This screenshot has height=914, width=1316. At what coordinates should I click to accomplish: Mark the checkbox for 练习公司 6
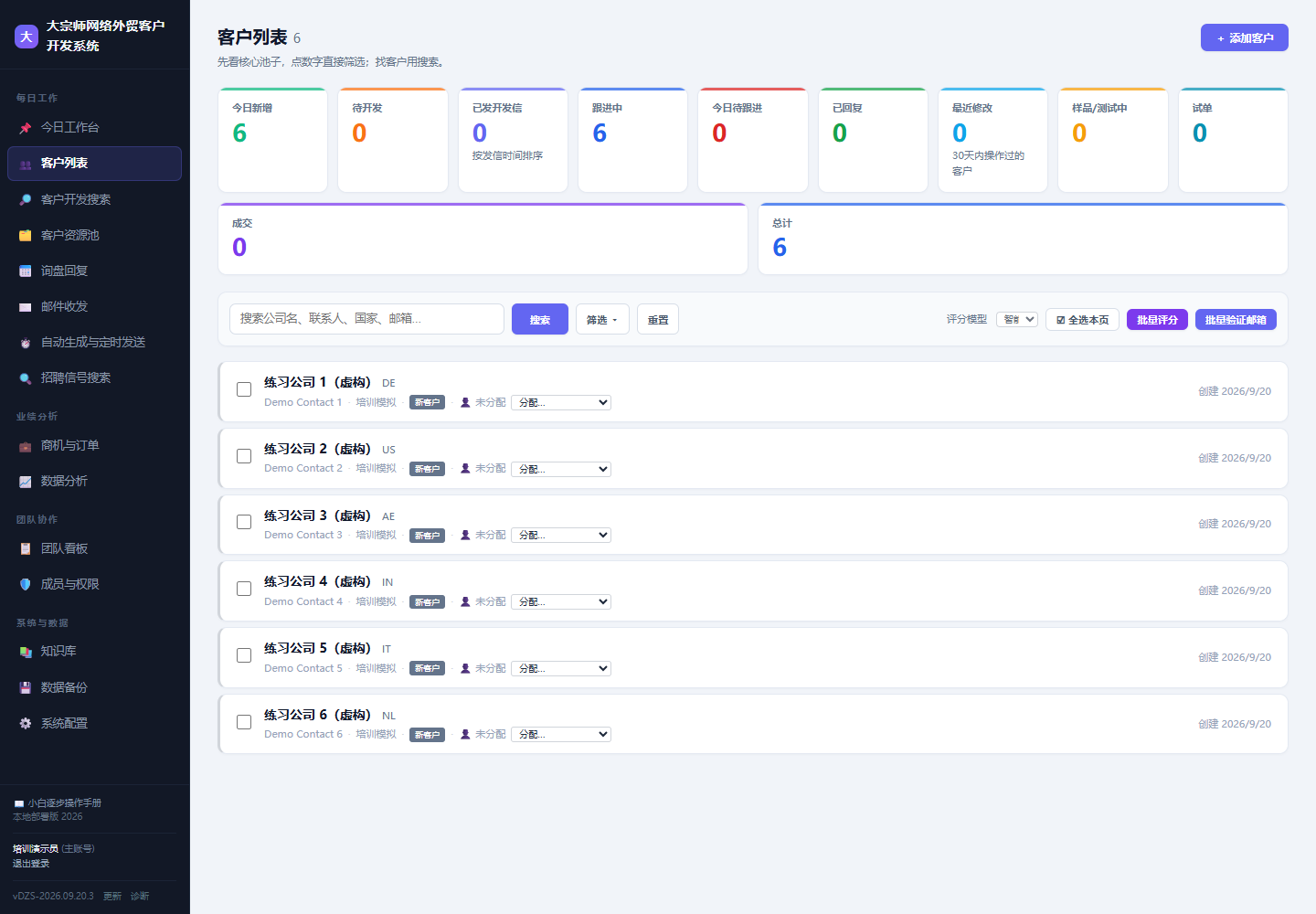[244, 722]
